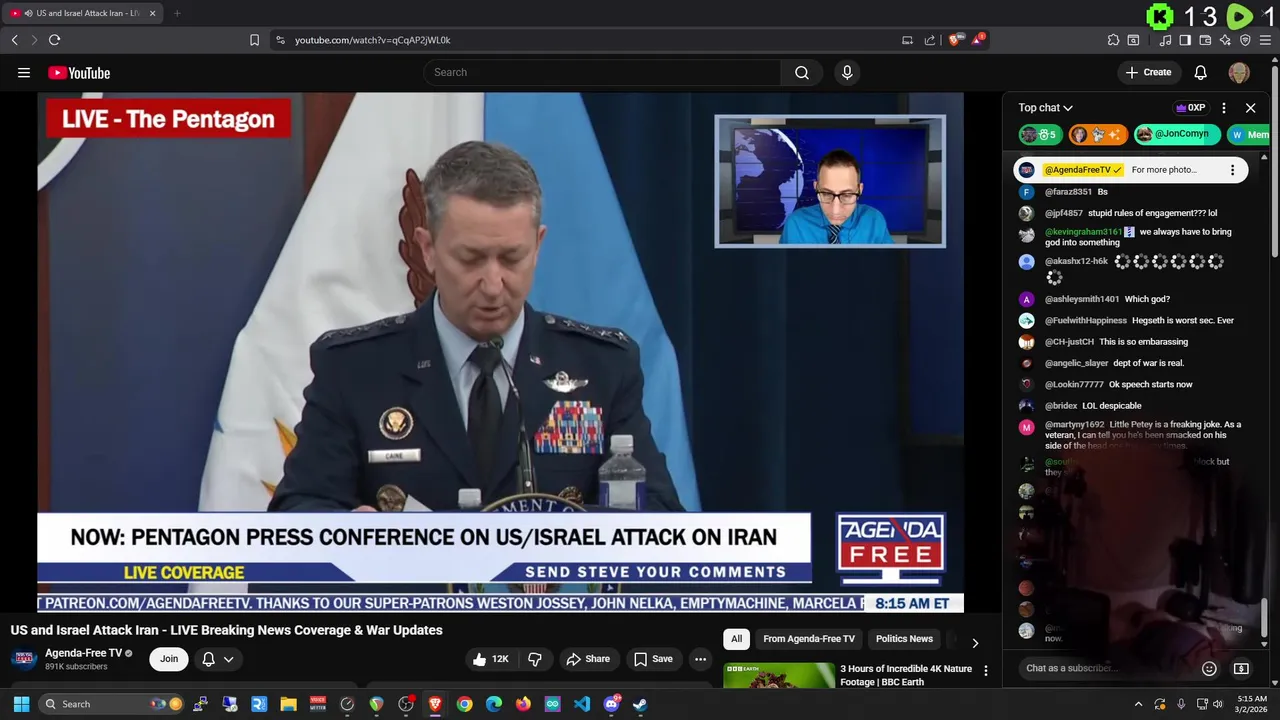Open the Brave VPN shield icon
The image size is (1280, 720).
pos(1245,40)
